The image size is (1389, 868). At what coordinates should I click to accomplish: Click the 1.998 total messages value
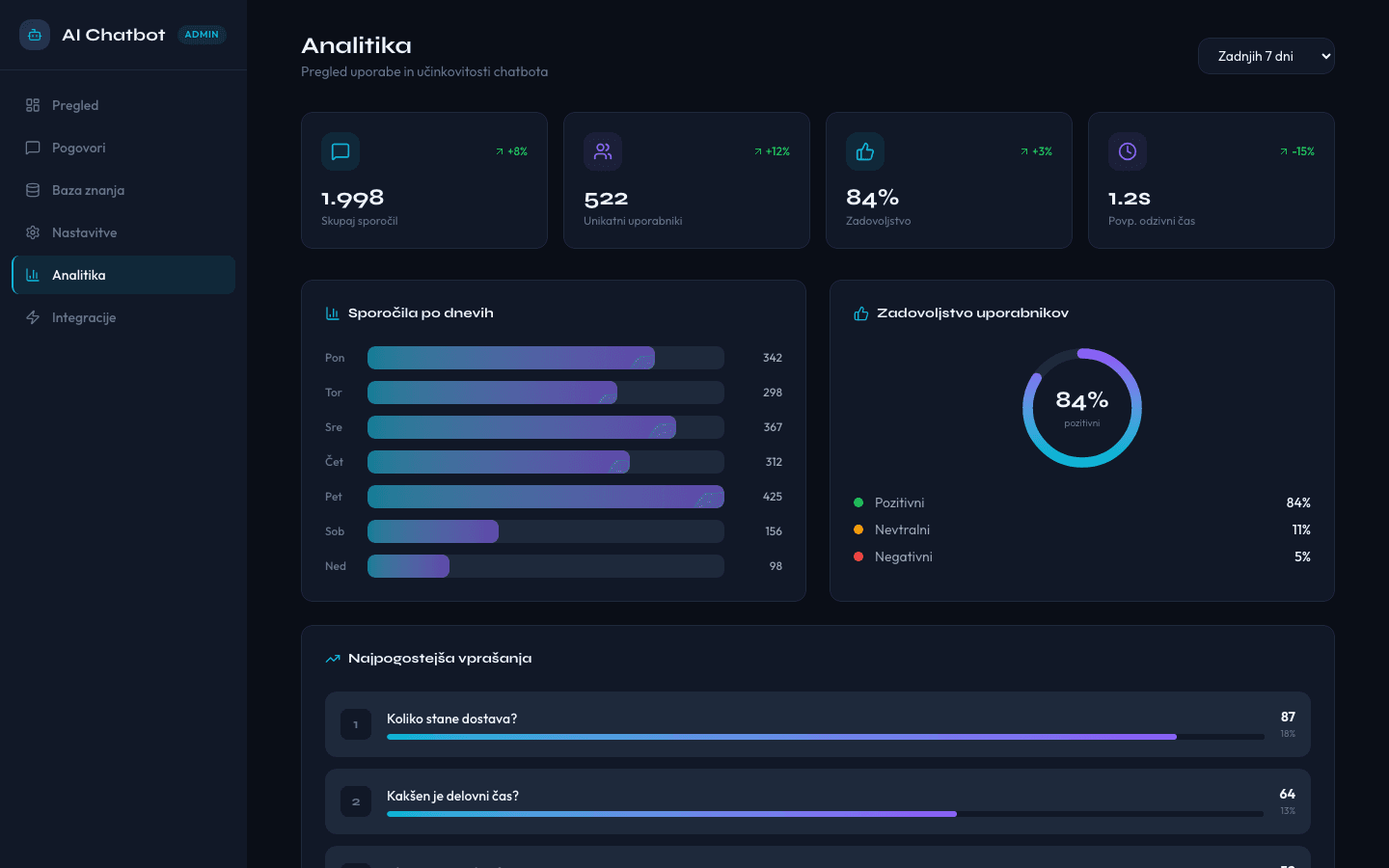(x=353, y=198)
